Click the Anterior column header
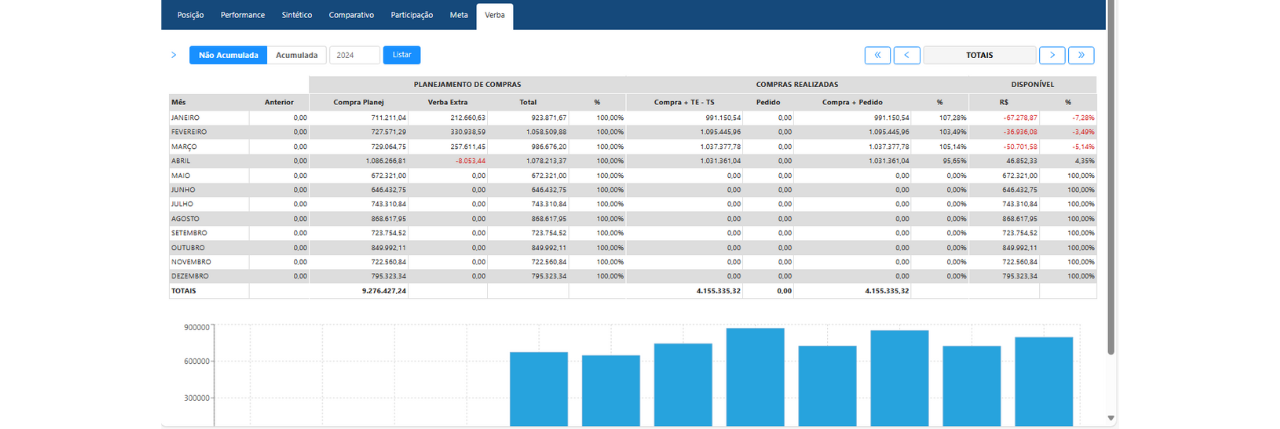The height and width of the screenshot is (429, 1280). [x=279, y=102]
